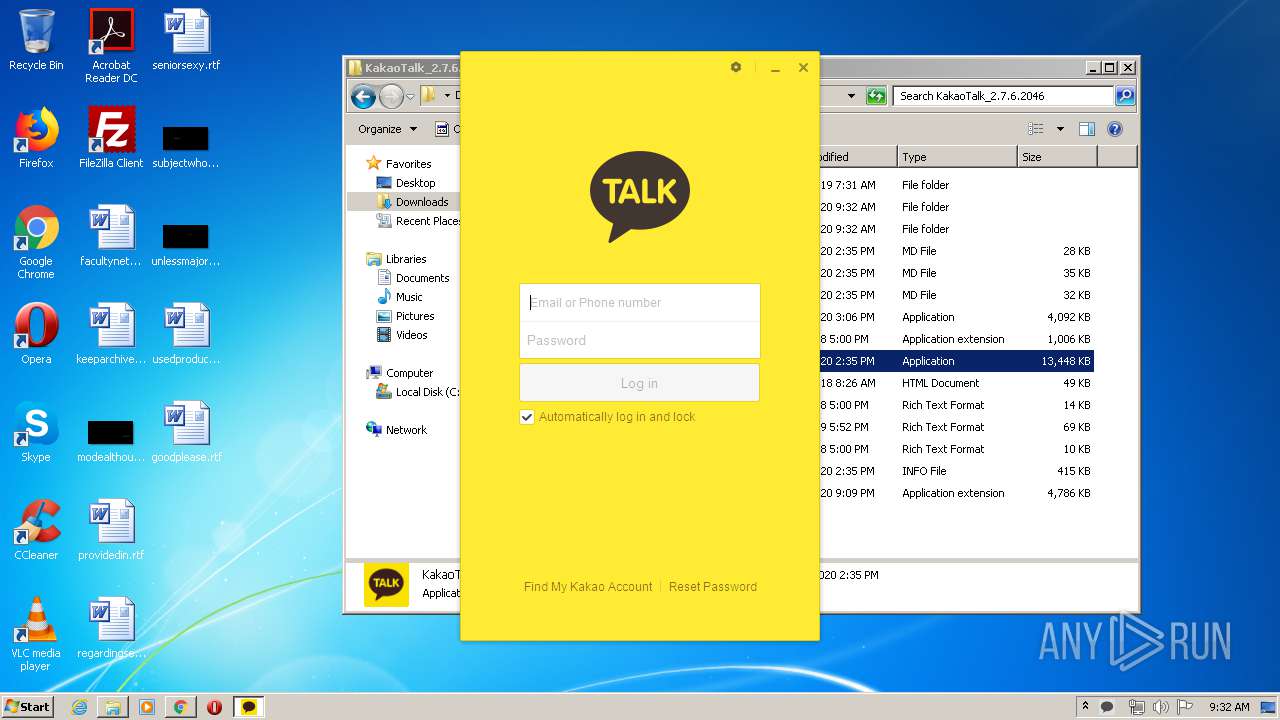The height and width of the screenshot is (720, 1280).
Task: Open Recycle Bin desktop icon
Action: (36, 40)
